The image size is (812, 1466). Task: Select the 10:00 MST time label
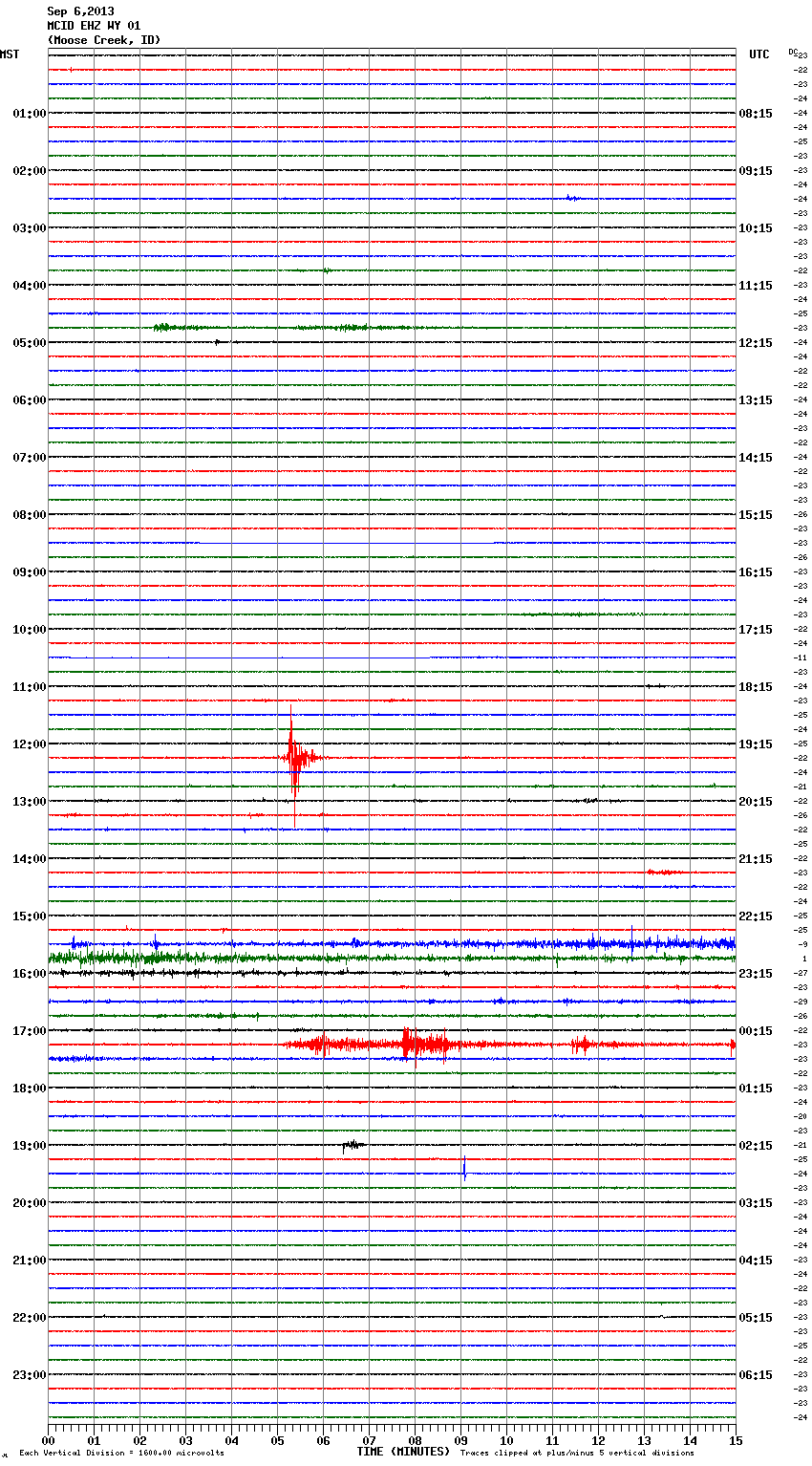click(29, 629)
